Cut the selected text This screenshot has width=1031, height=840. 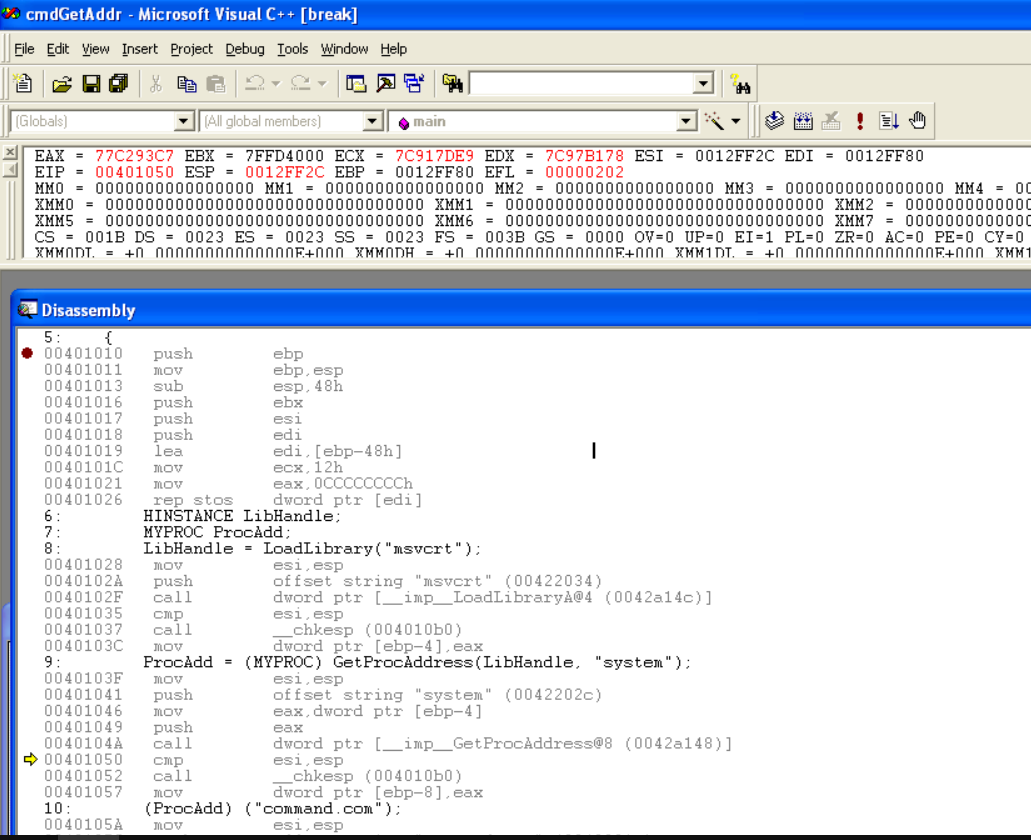[156, 83]
